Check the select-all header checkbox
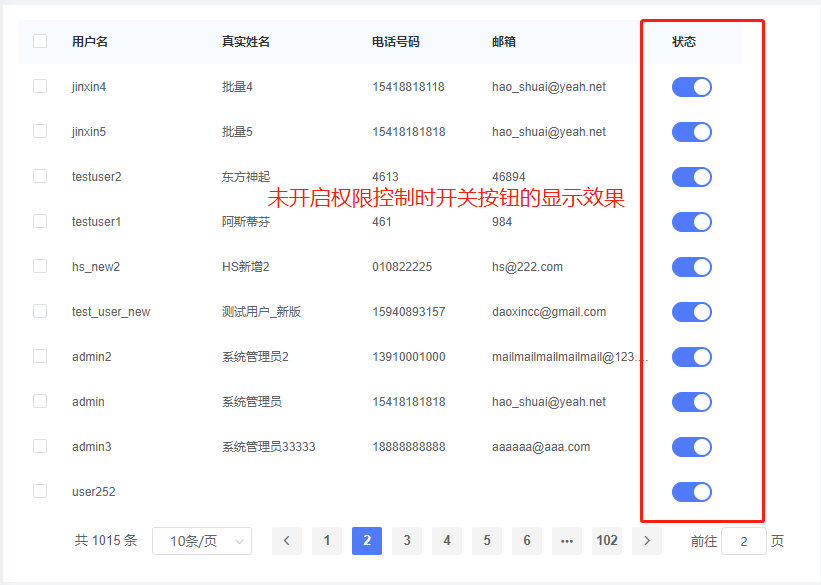The height and width of the screenshot is (585, 821). coord(40,41)
